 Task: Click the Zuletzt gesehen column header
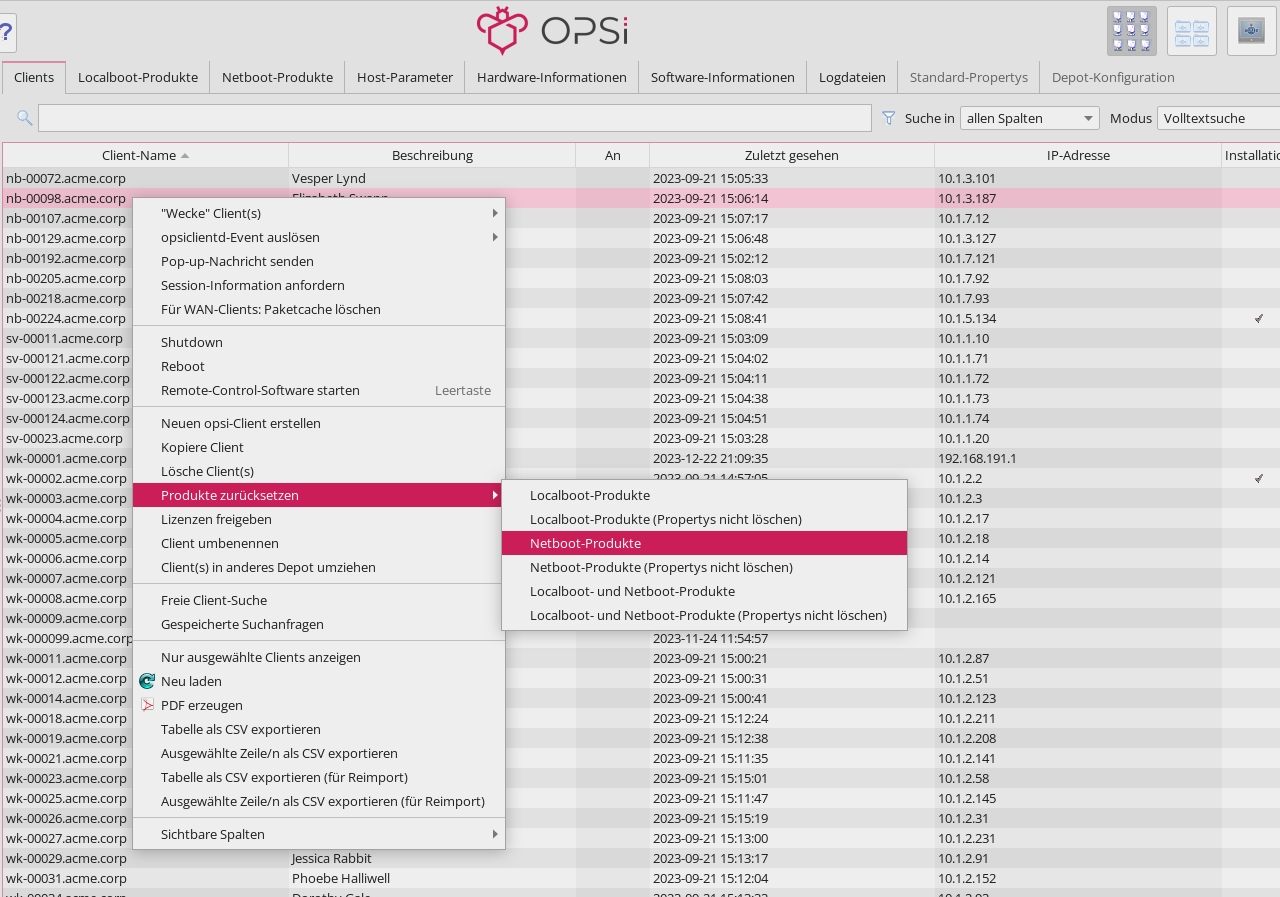pos(792,155)
